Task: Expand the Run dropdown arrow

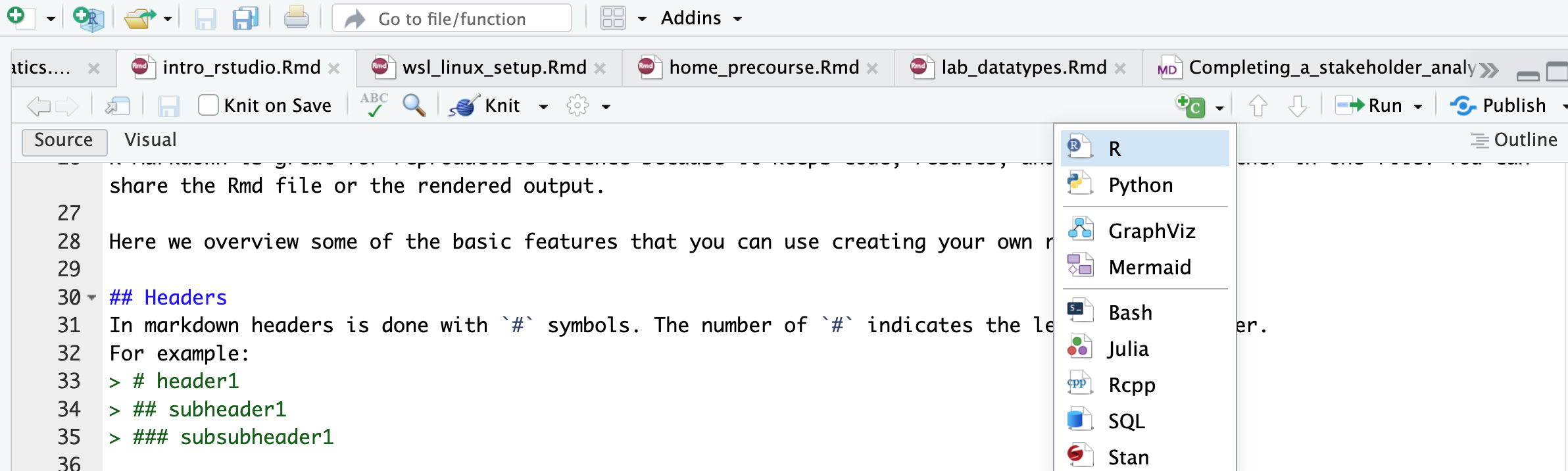Action: (x=1418, y=107)
